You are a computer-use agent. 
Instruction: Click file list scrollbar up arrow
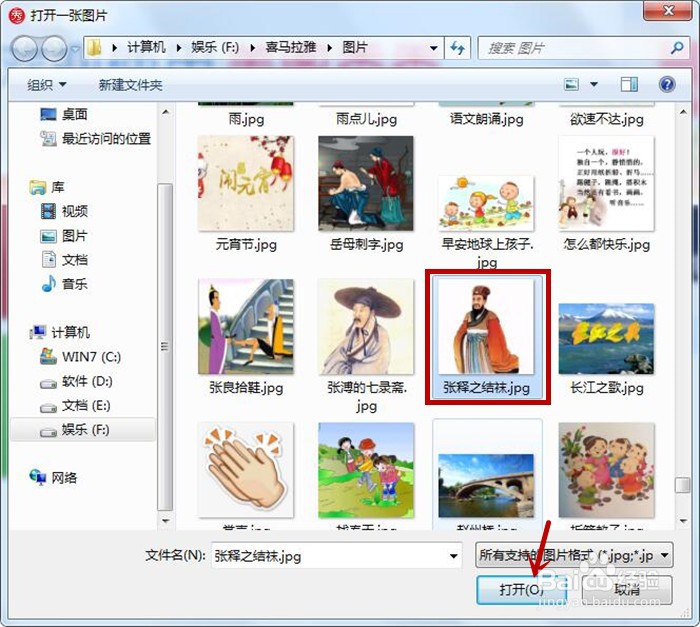click(x=683, y=113)
